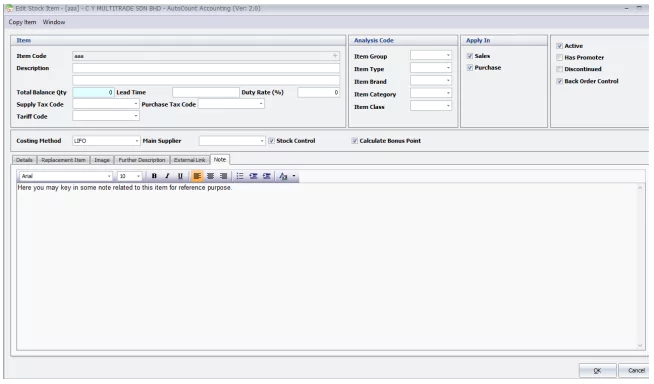The image size is (654, 384).
Task: Uncheck Sales under Apply In
Action: point(470,56)
